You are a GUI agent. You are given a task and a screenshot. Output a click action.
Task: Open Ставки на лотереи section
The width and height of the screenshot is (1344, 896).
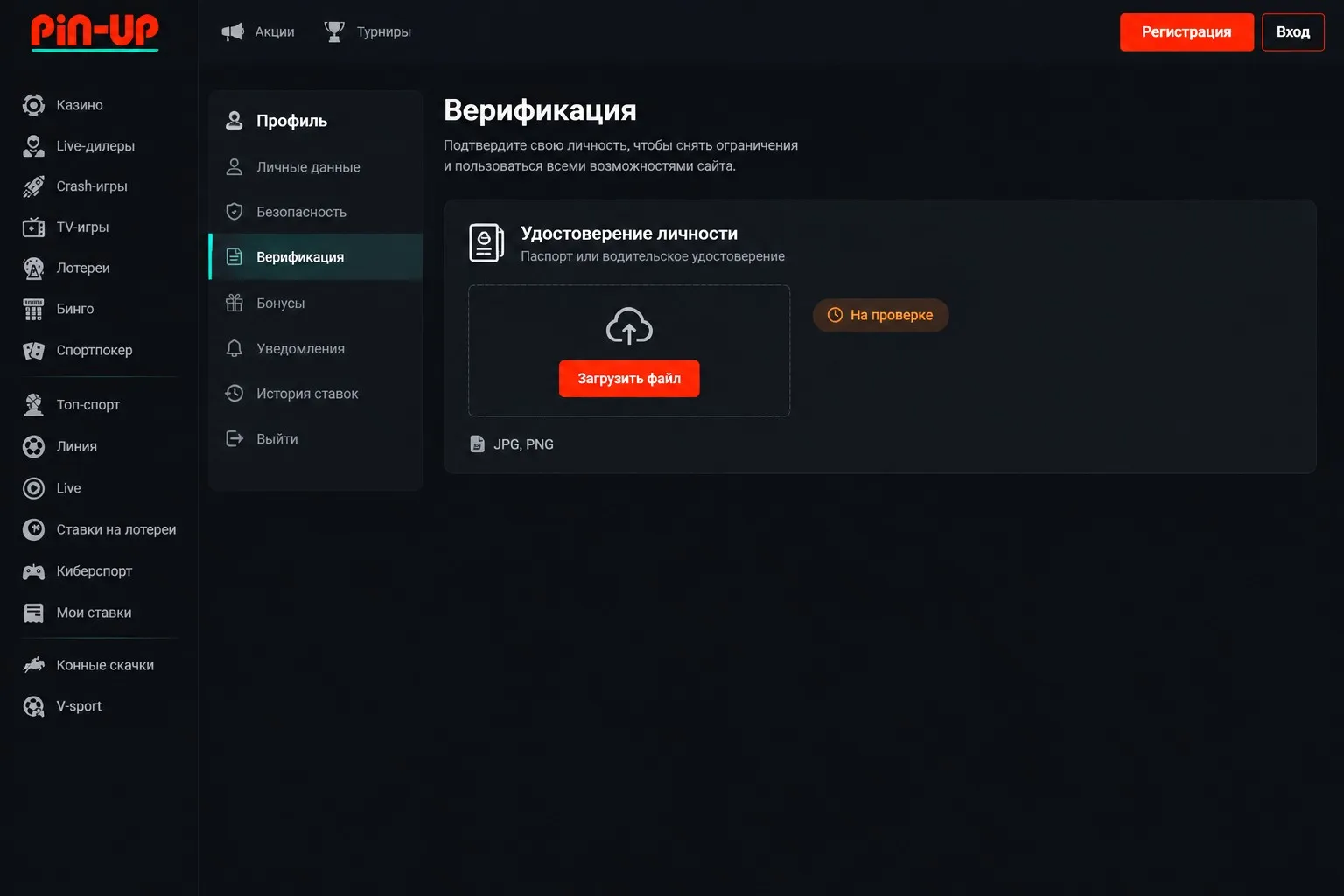100,529
